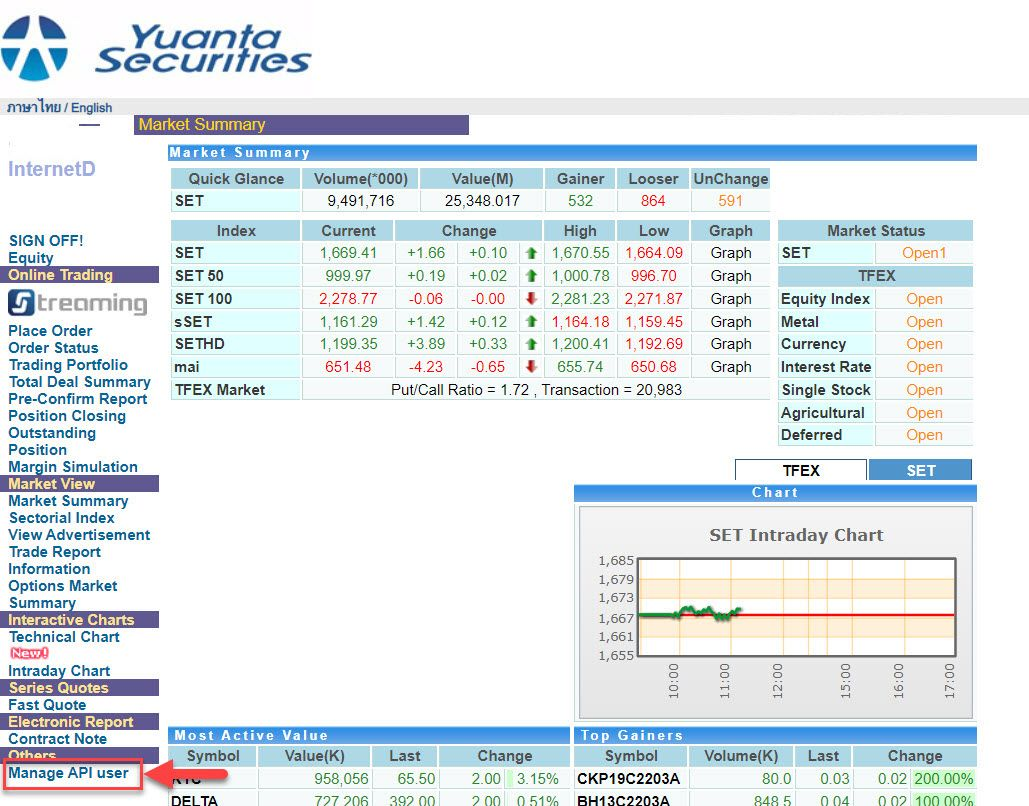Open Intraday Chart link
The width and height of the screenshot is (1029, 806).
click(59, 671)
